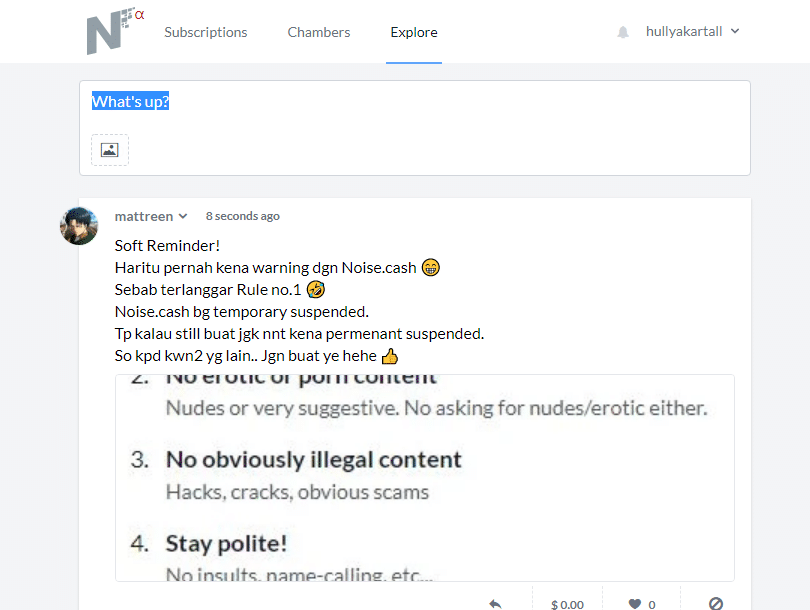Attach image with the picture icon
Viewport: 810px width, 610px height.
110,150
